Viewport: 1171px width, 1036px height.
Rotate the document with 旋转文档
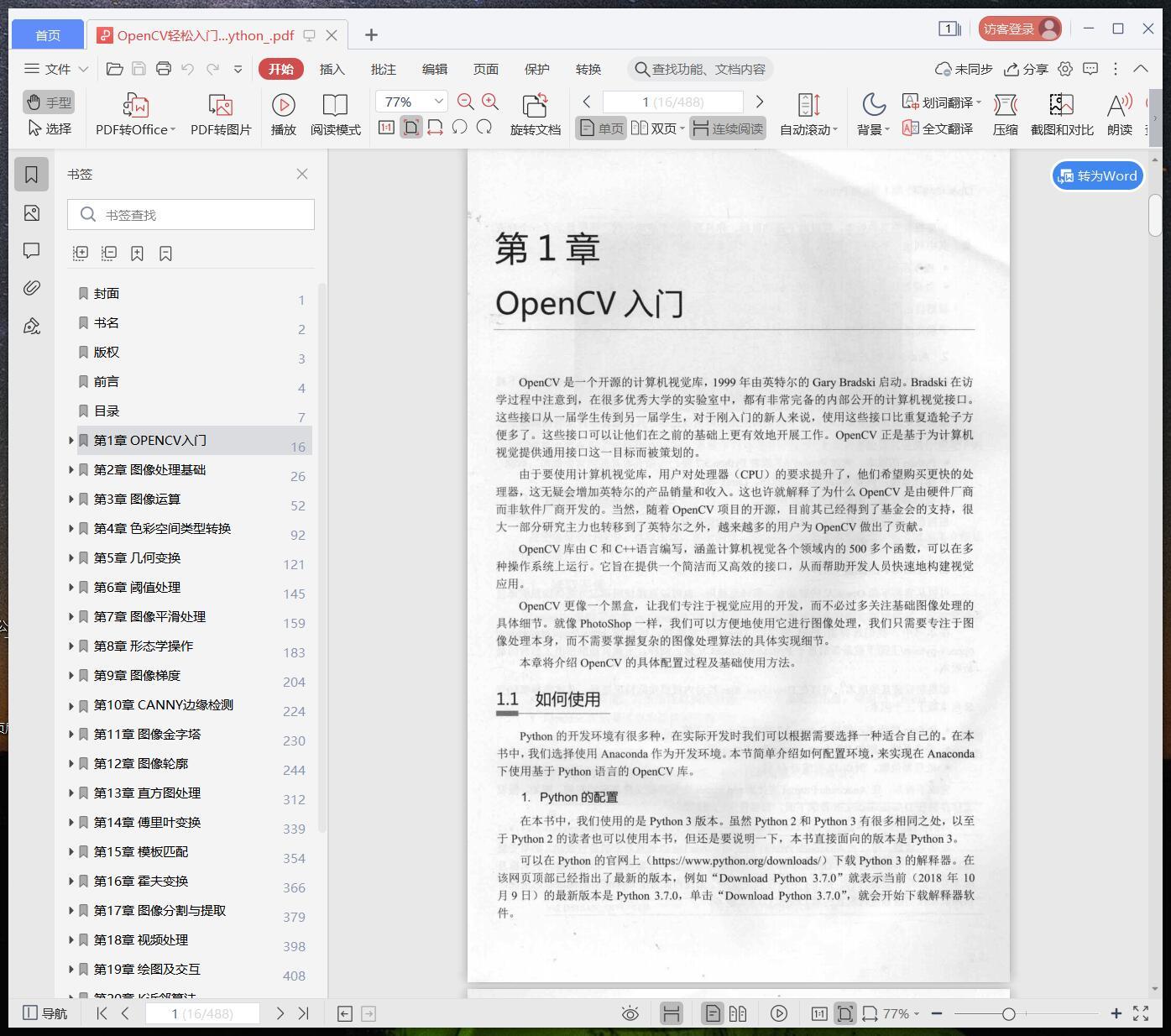[535, 115]
